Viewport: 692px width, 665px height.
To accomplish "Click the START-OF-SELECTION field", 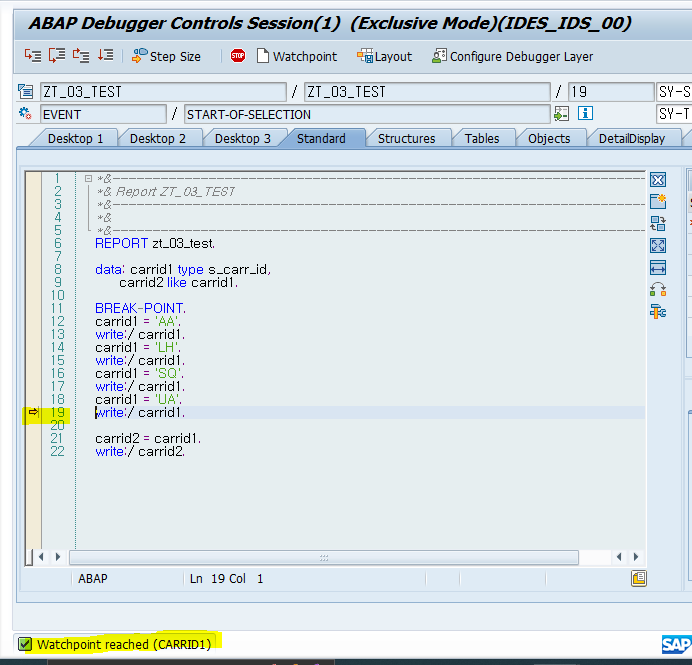I will click(367, 114).
